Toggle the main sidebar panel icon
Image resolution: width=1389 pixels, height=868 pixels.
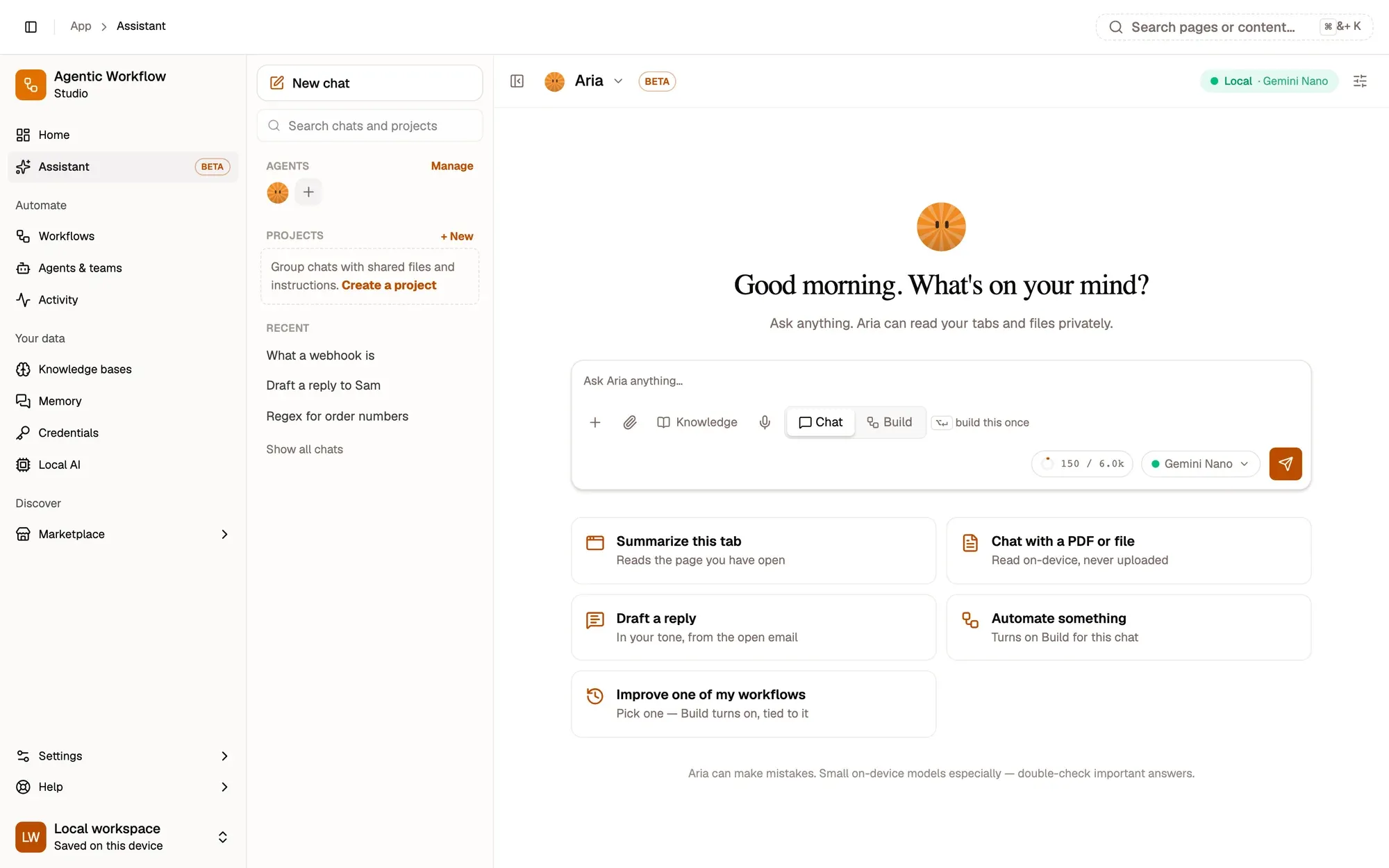click(31, 26)
